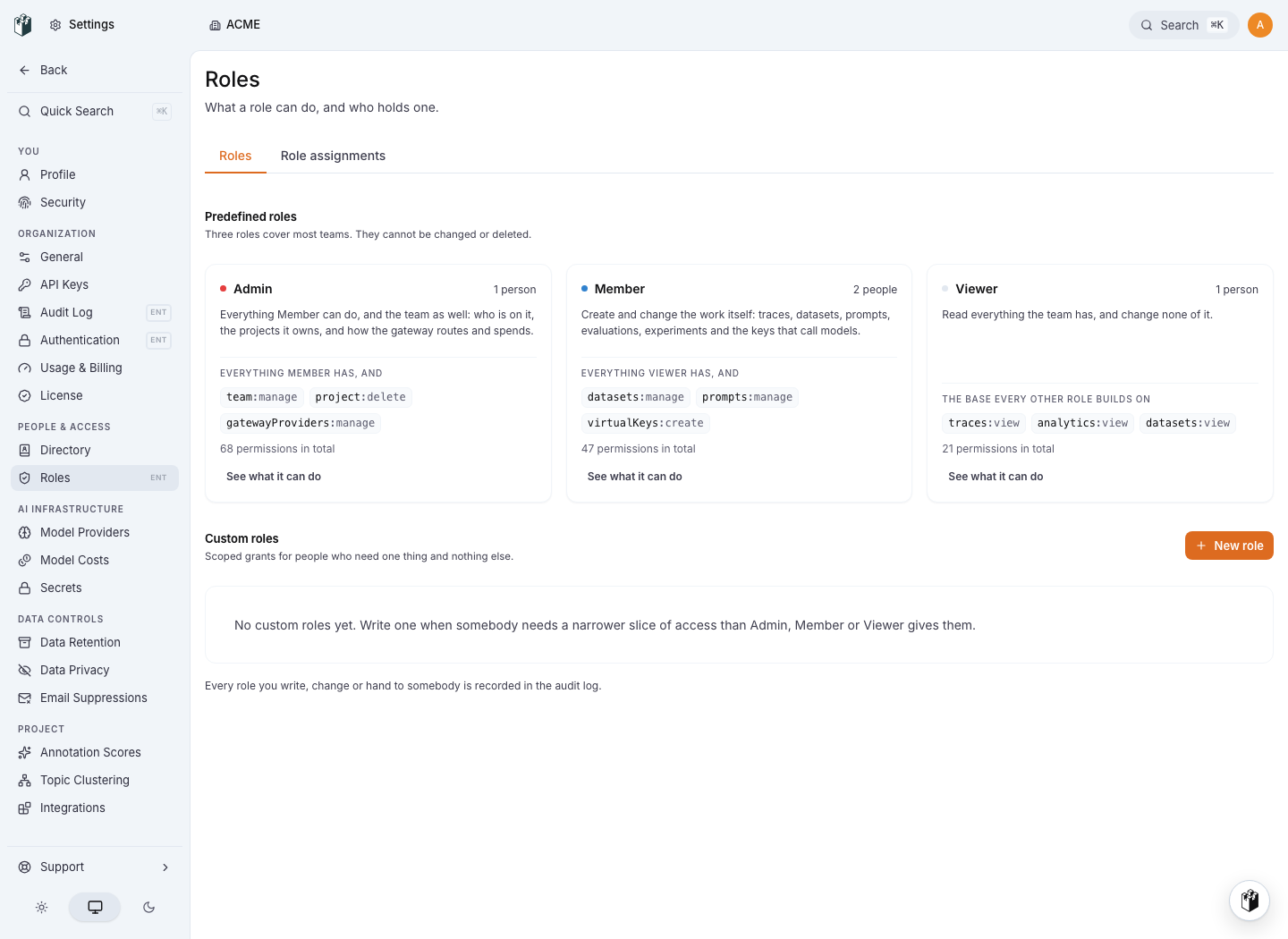Click the gatewayProviders:manage permission chip
This screenshot has height=939, width=1288.
(x=301, y=423)
